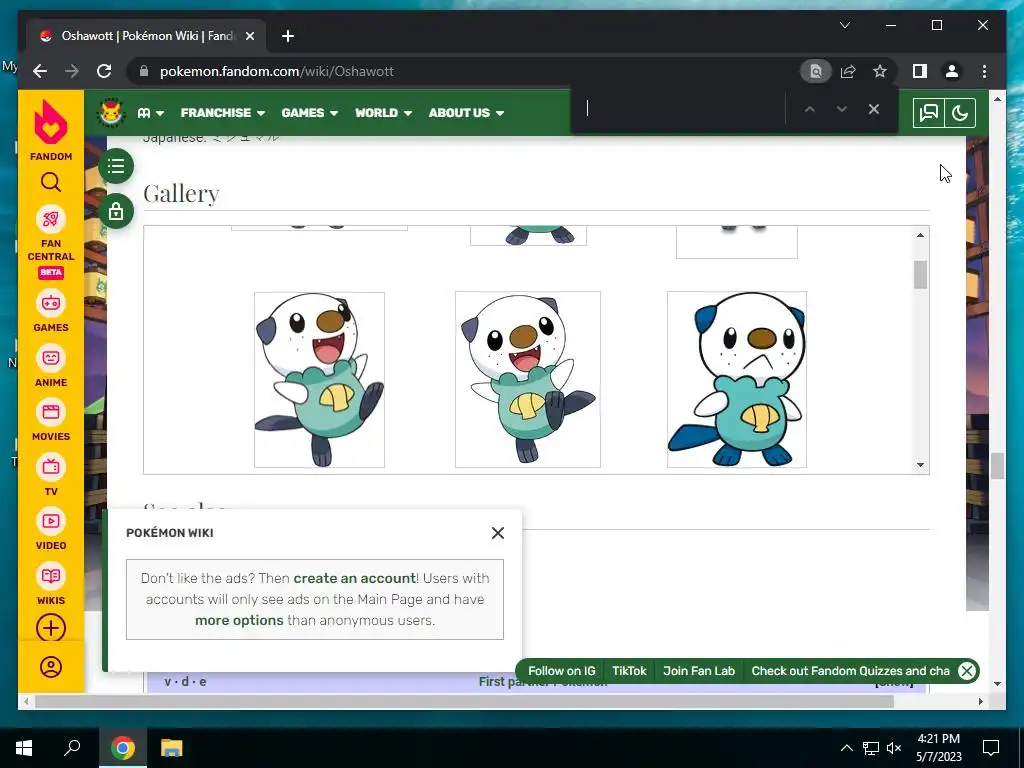
Task: Click the gallery scroll up arrow
Action: 920,235
